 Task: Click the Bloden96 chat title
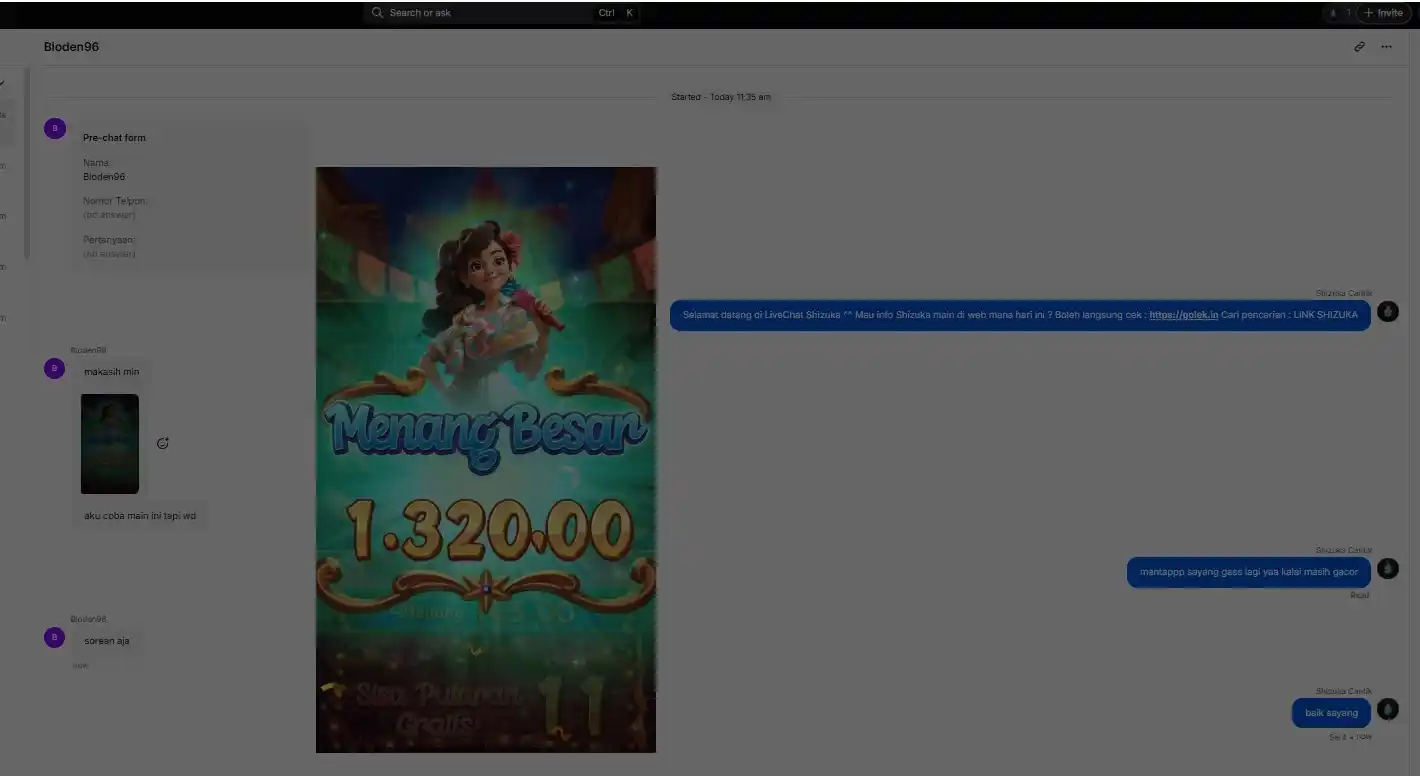pos(71,47)
